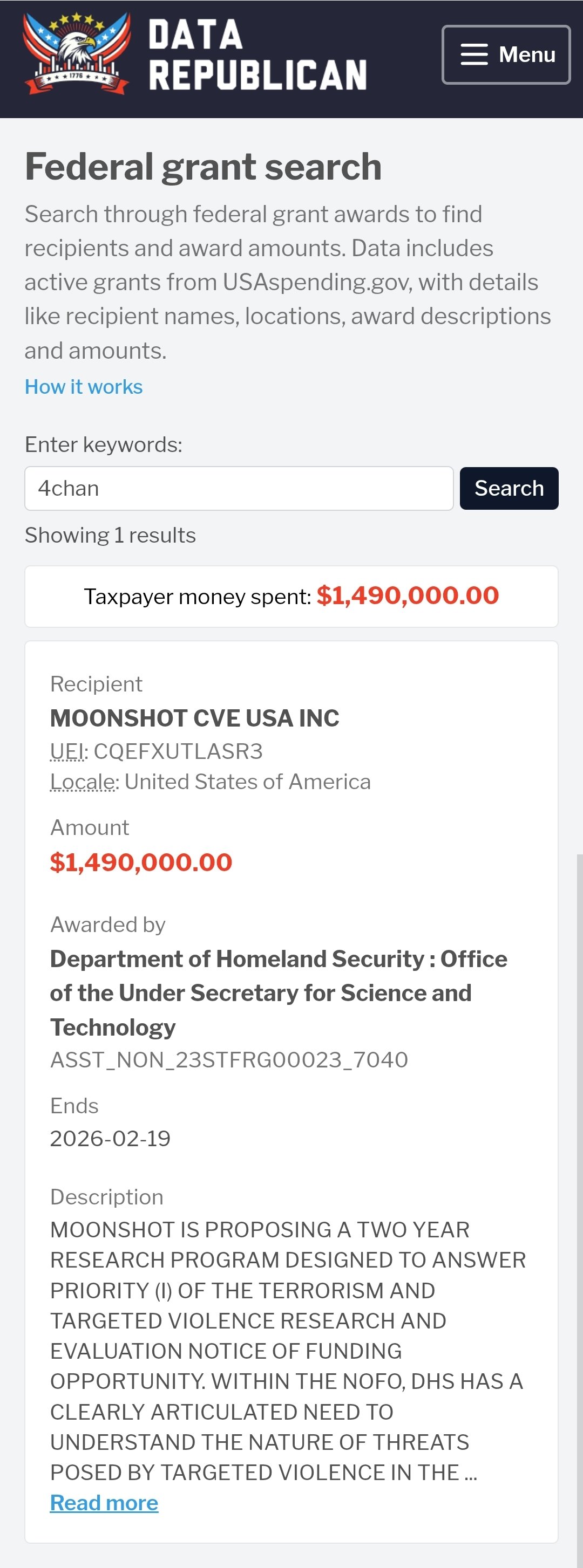Viewport: 583px width, 1568px height.
Task: Click the hamburger menu icon
Action: coord(474,54)
